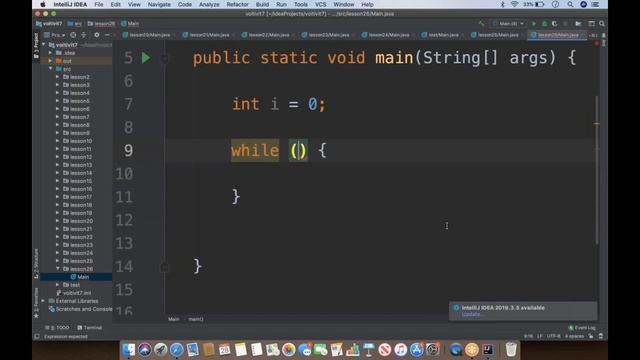Expand the lesson2 folder arrow
Screen dimensions: 640x360
coord(58,77)
